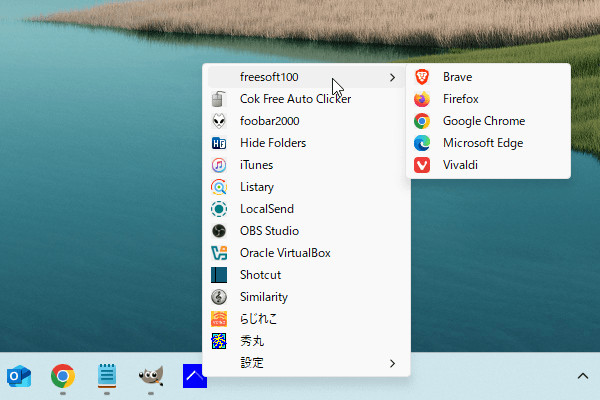
Task: Open the notepad app in the taskbar
Action: [107, 375]
